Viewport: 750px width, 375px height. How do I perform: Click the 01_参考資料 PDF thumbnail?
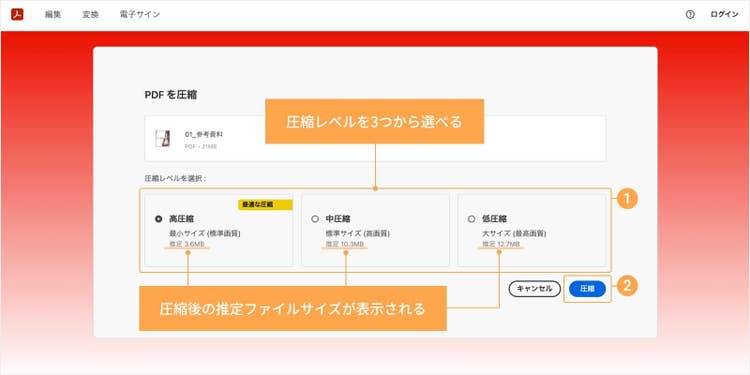pyautogui.click(x=163, y=139)
